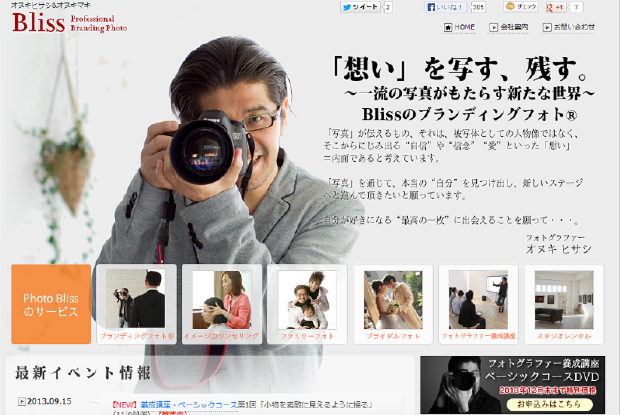Open the 養成講座・ベーシックコース event link
The image size is (620, 415).
click(x=189, y=405)
